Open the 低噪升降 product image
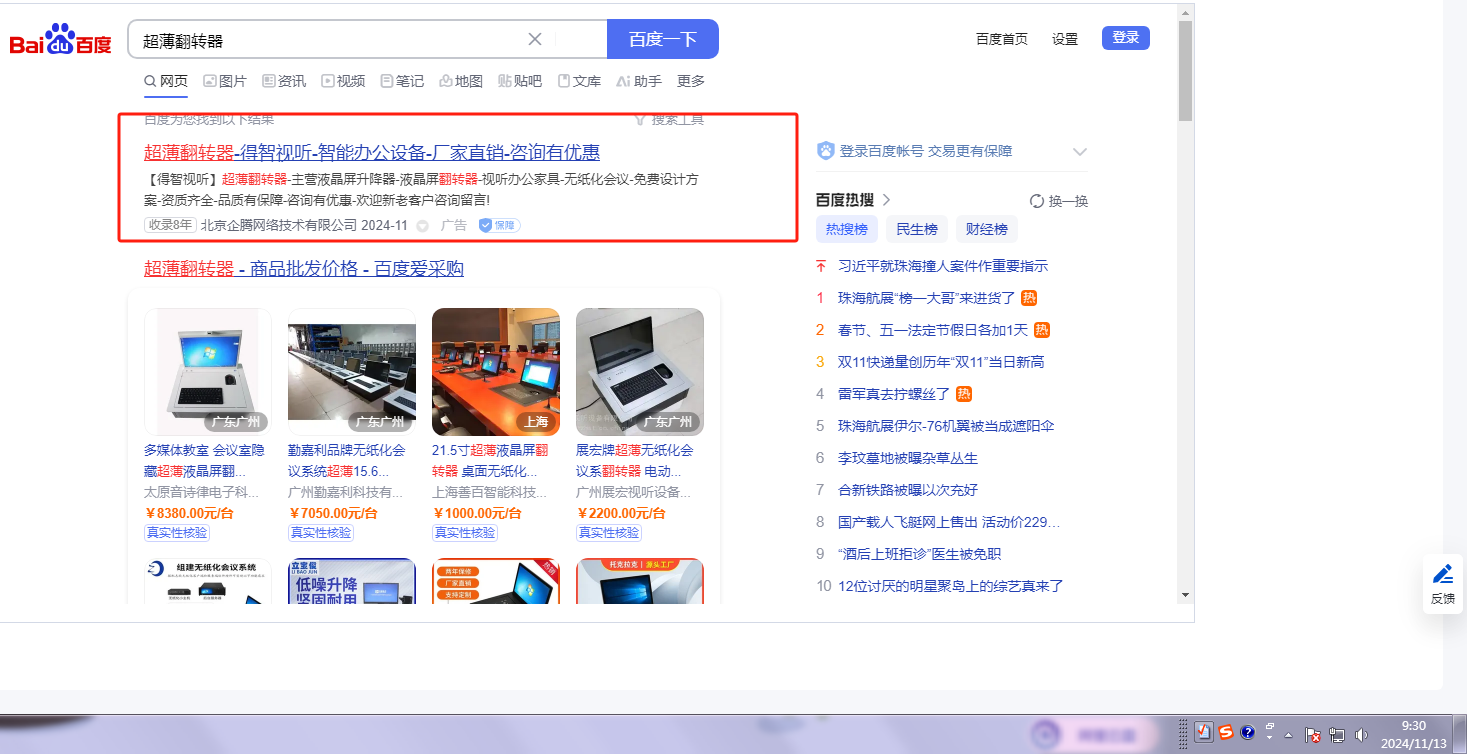This screenshot has height=754, width=1467. point(352,581)
